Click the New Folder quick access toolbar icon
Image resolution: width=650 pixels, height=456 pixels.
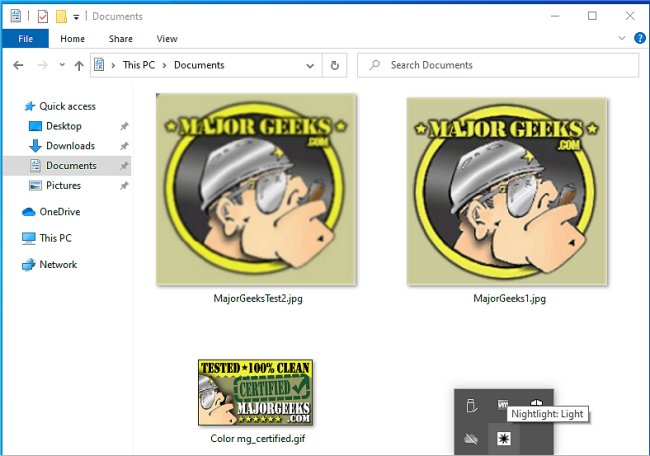(61, 16)
